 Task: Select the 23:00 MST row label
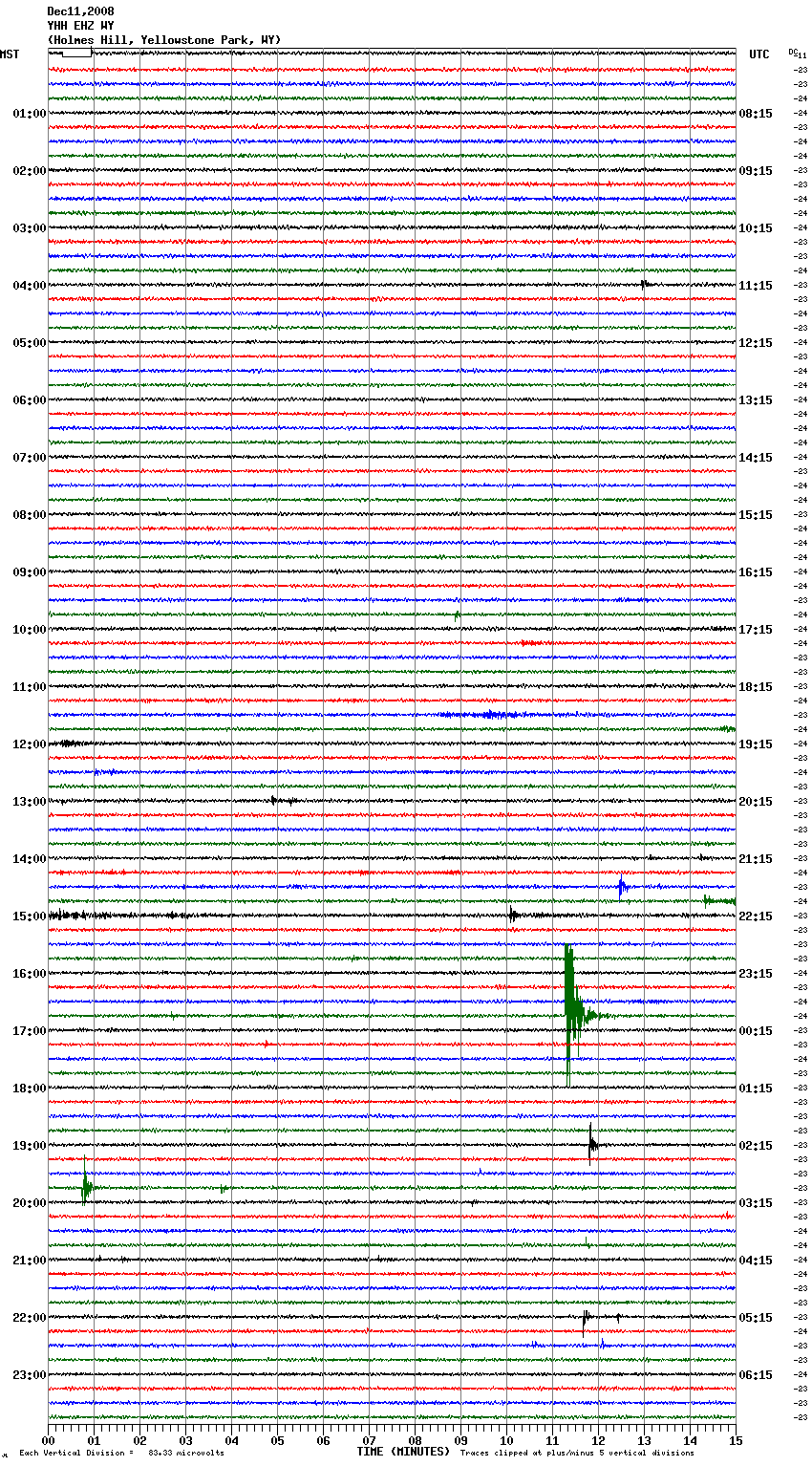pos(29,1375)
